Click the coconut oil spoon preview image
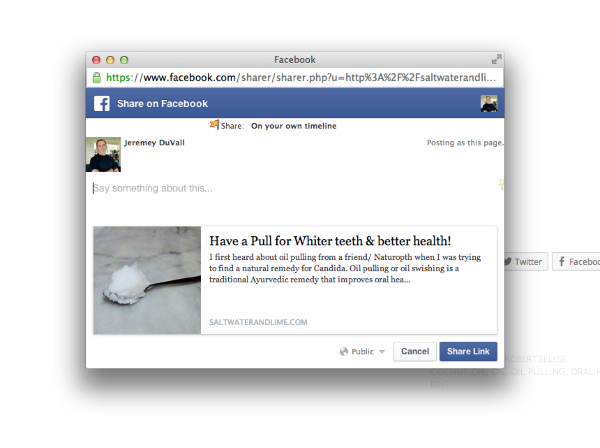 click(x=147, y=280)
